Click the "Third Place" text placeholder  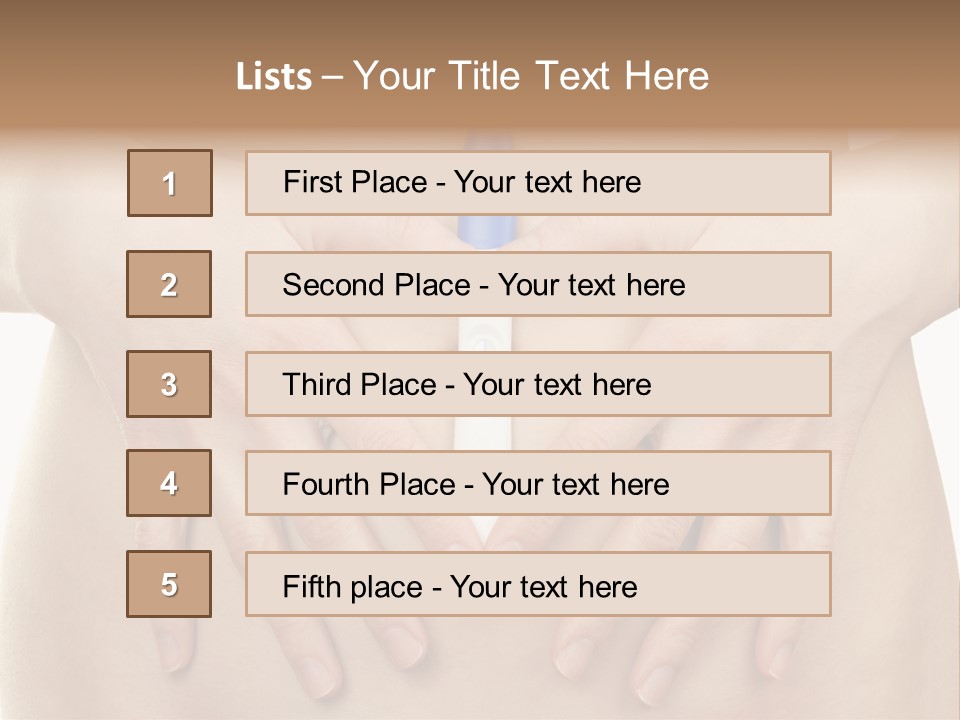point(538,384)
